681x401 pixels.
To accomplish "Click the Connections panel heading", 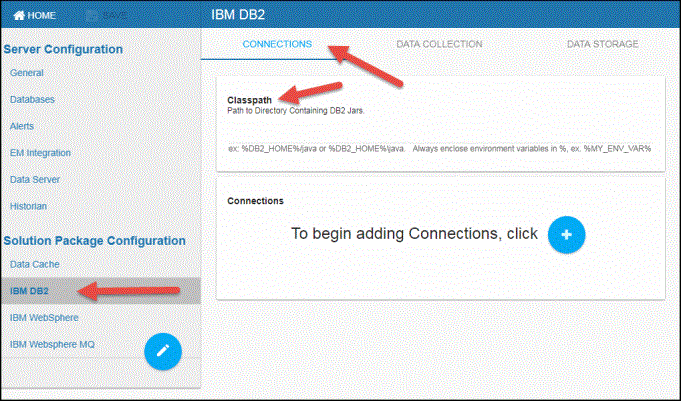I will pos(255,200).
